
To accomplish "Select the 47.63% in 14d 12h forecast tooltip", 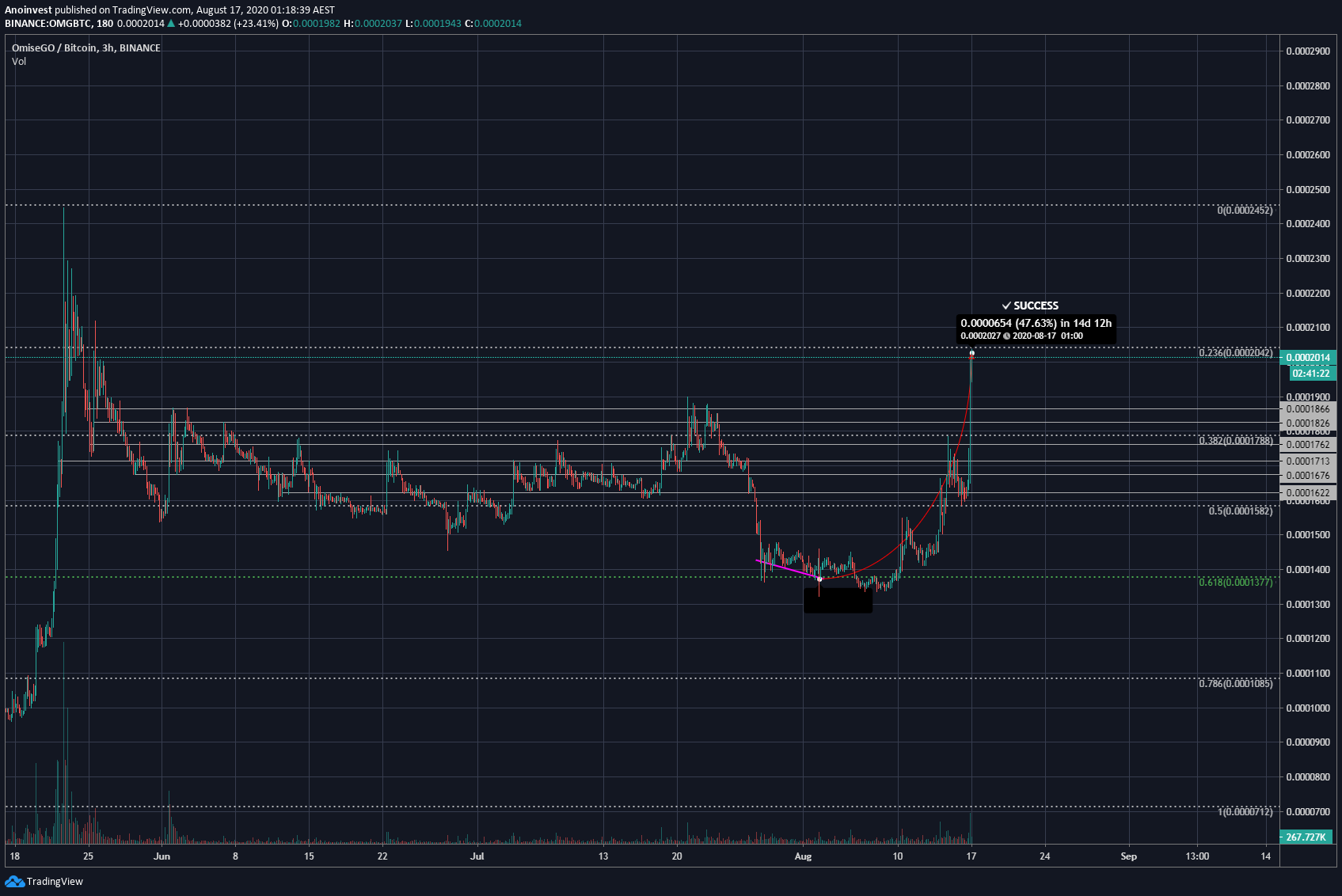I will pos(1036,328).
